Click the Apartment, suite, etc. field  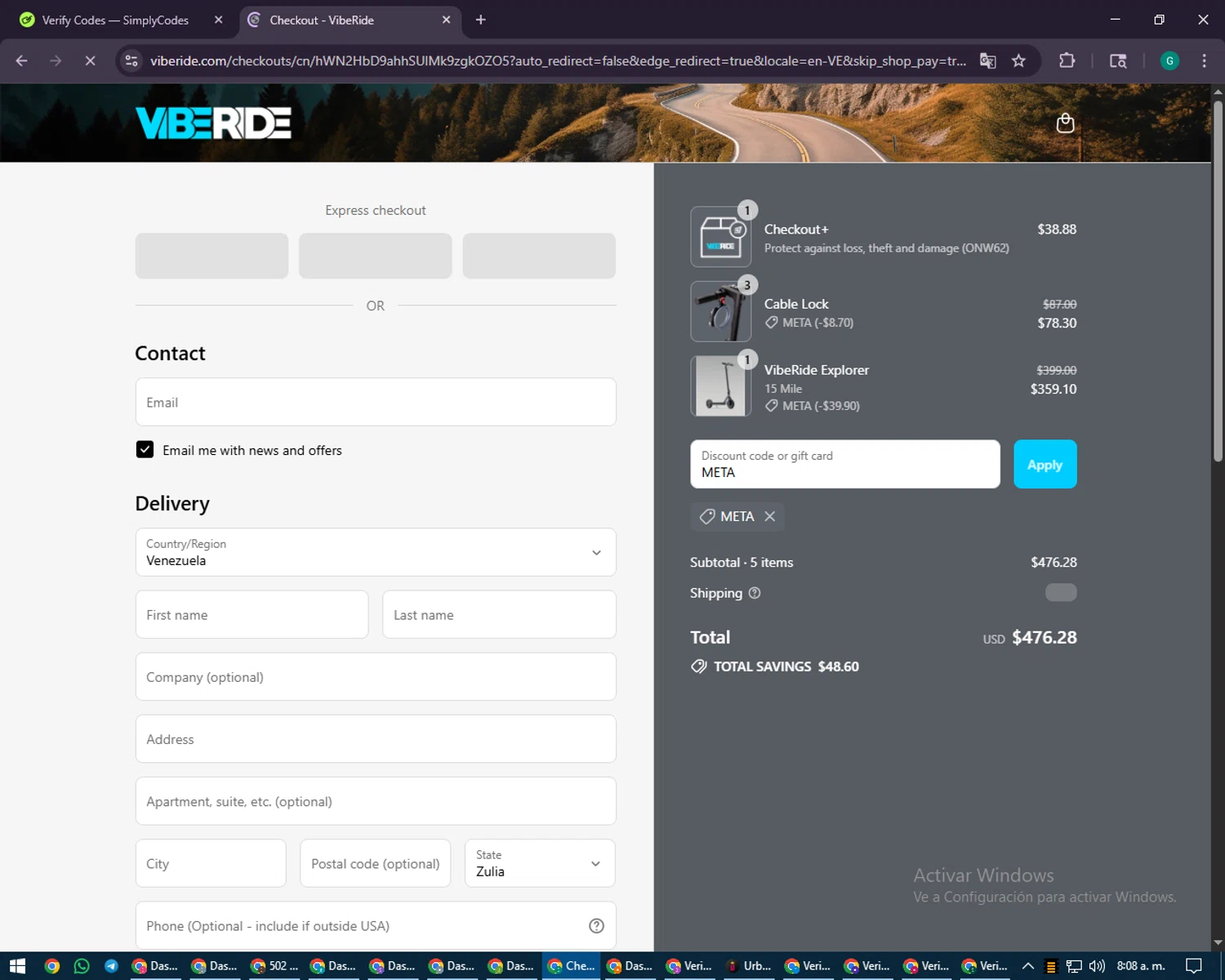376,801
